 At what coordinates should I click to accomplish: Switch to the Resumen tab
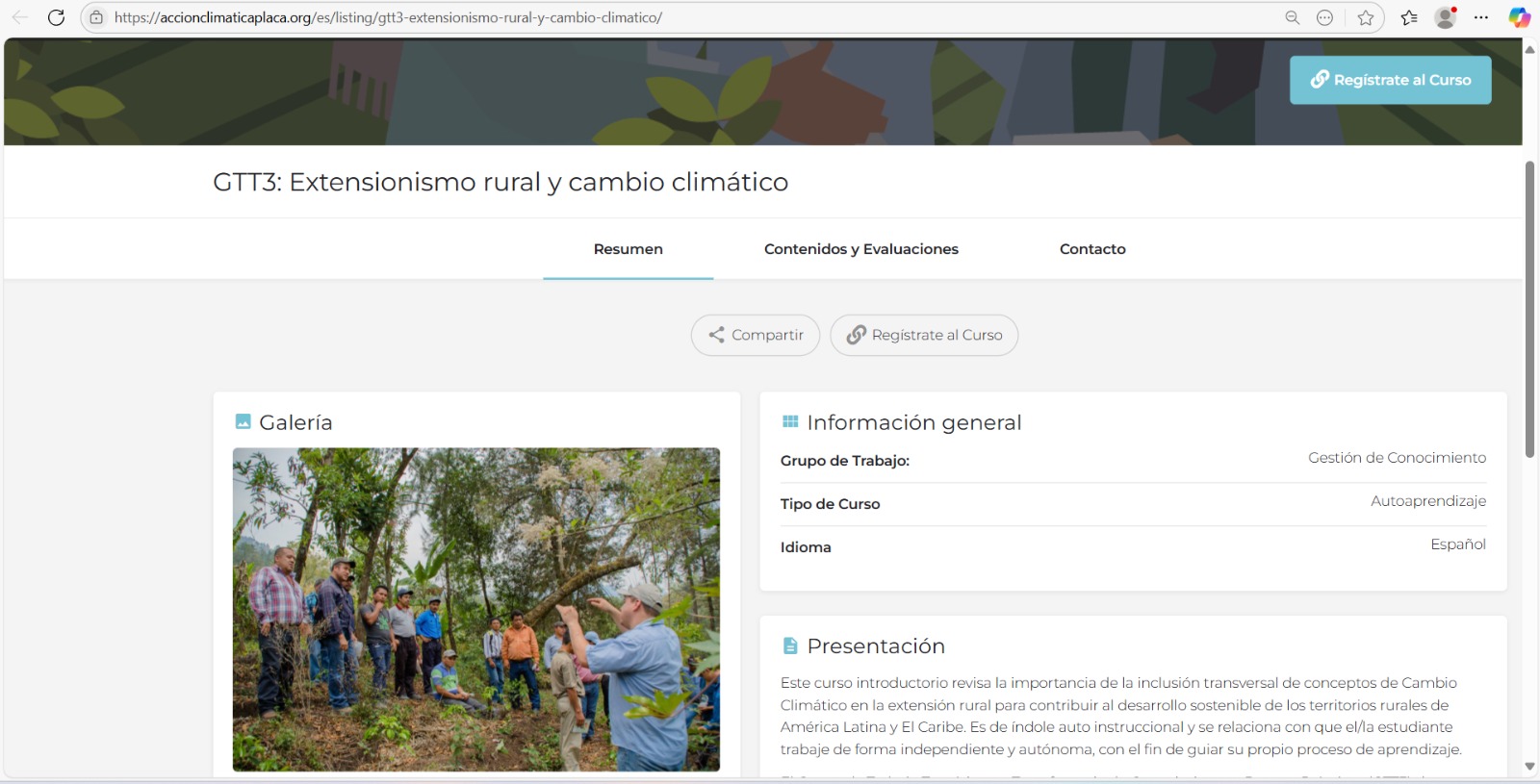point(628,249)
